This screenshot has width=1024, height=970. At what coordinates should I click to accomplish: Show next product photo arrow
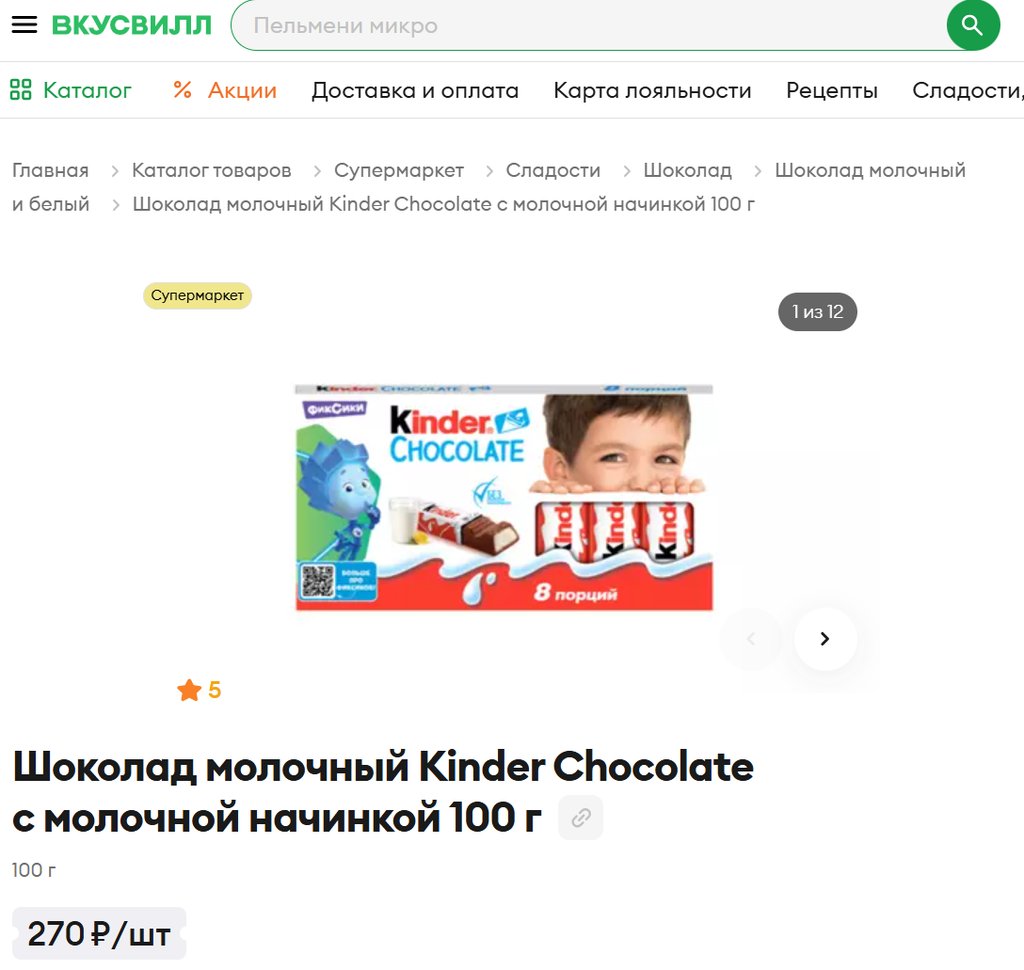click(x=825, y=638)
